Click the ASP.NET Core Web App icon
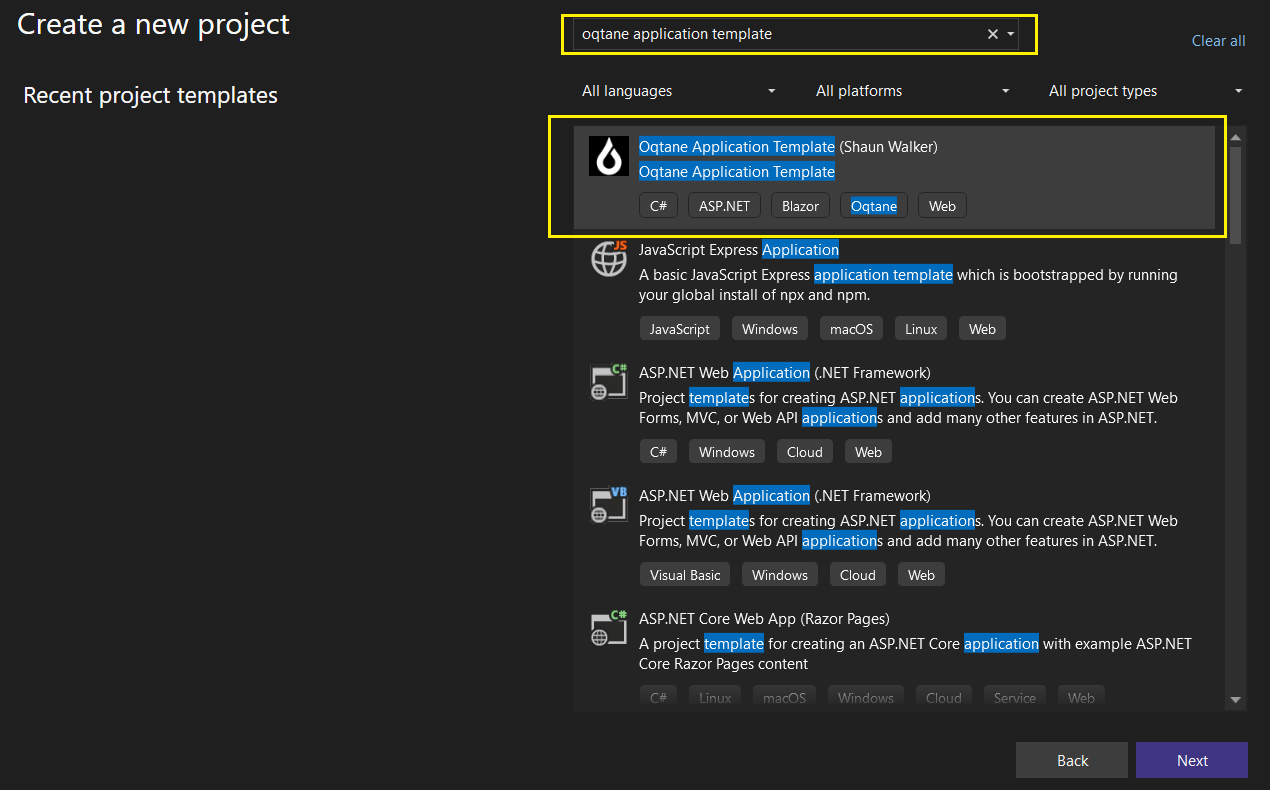Screen dimensions: 1270x790 608,628
